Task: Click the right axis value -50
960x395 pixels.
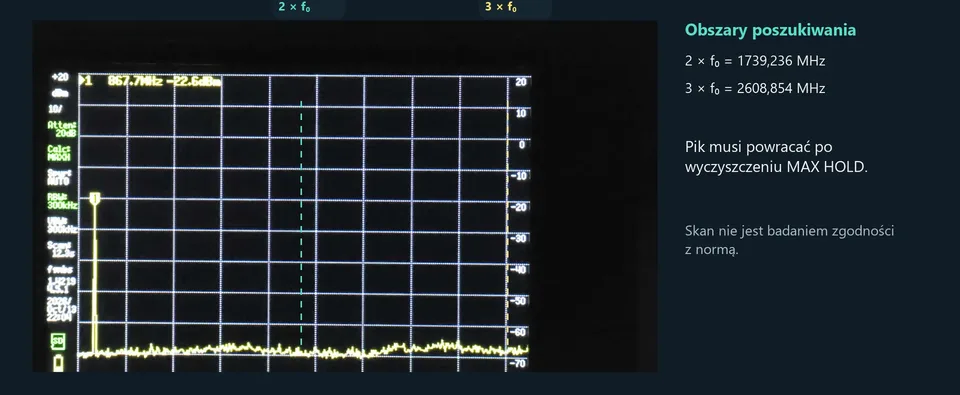Action: point(519,301)
